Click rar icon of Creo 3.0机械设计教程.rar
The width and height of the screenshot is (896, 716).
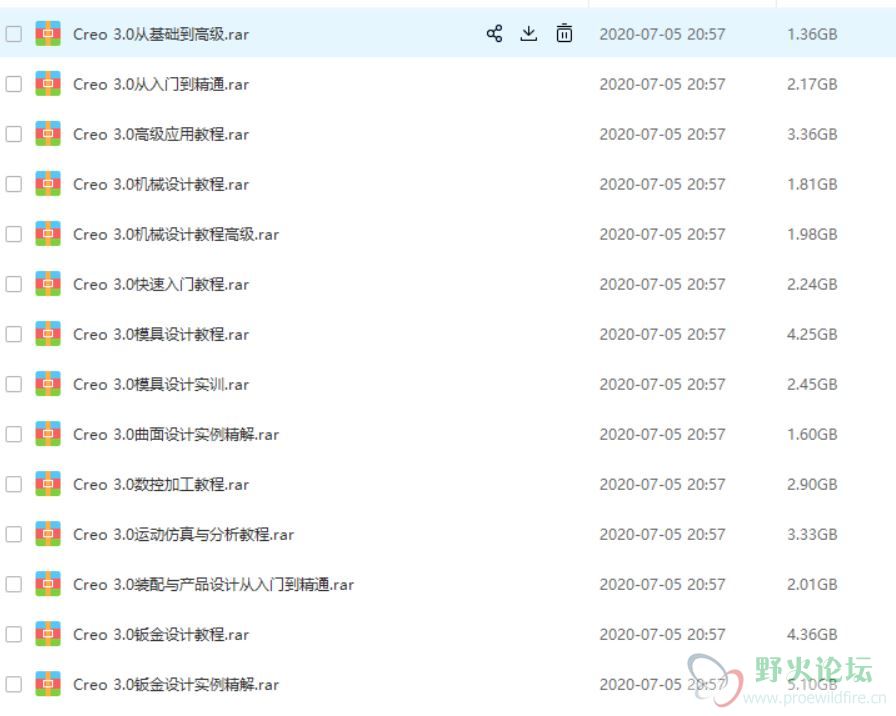[x=48, y=184]
